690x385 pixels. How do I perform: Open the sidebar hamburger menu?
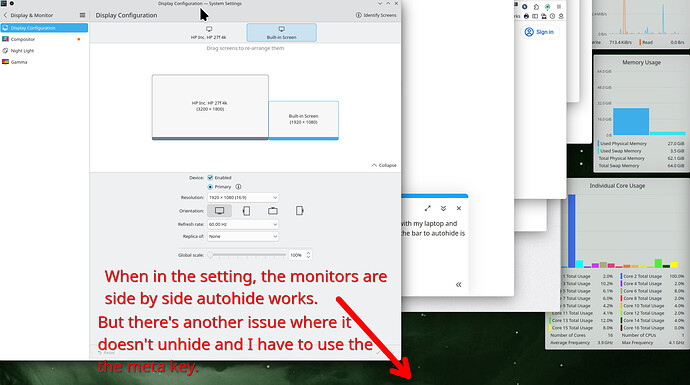pos(82,15)
